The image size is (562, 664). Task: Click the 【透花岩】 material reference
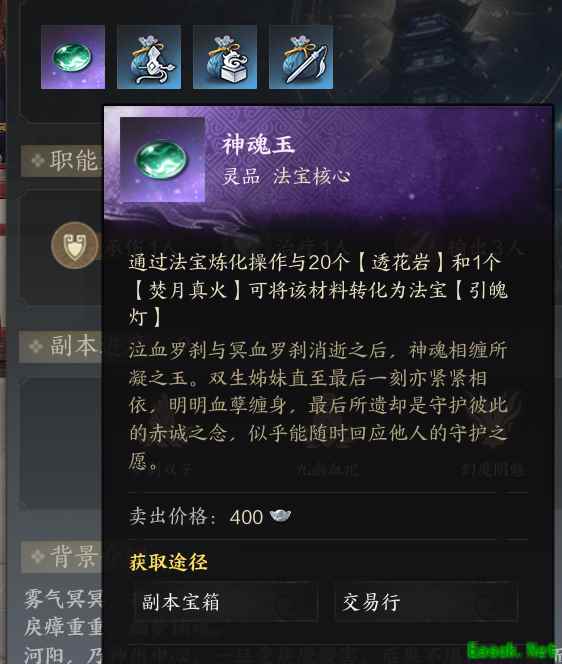[x=400, y=263]
